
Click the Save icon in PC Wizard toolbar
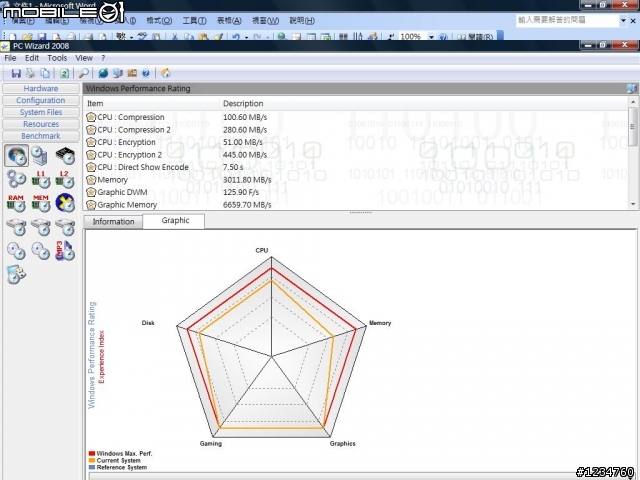tap(16, 73)
